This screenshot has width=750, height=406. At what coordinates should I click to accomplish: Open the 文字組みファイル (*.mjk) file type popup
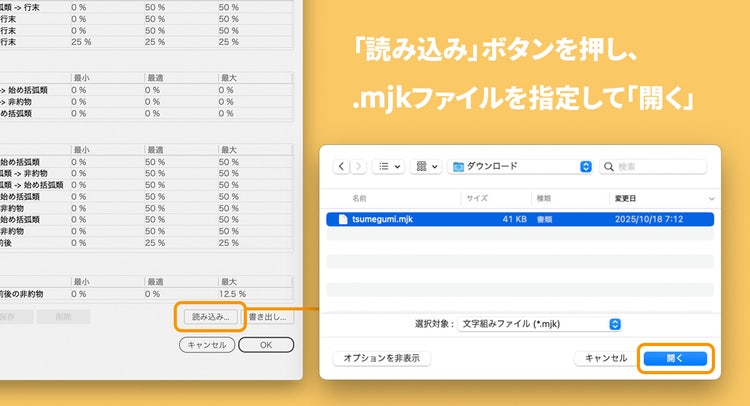(540, 324)
